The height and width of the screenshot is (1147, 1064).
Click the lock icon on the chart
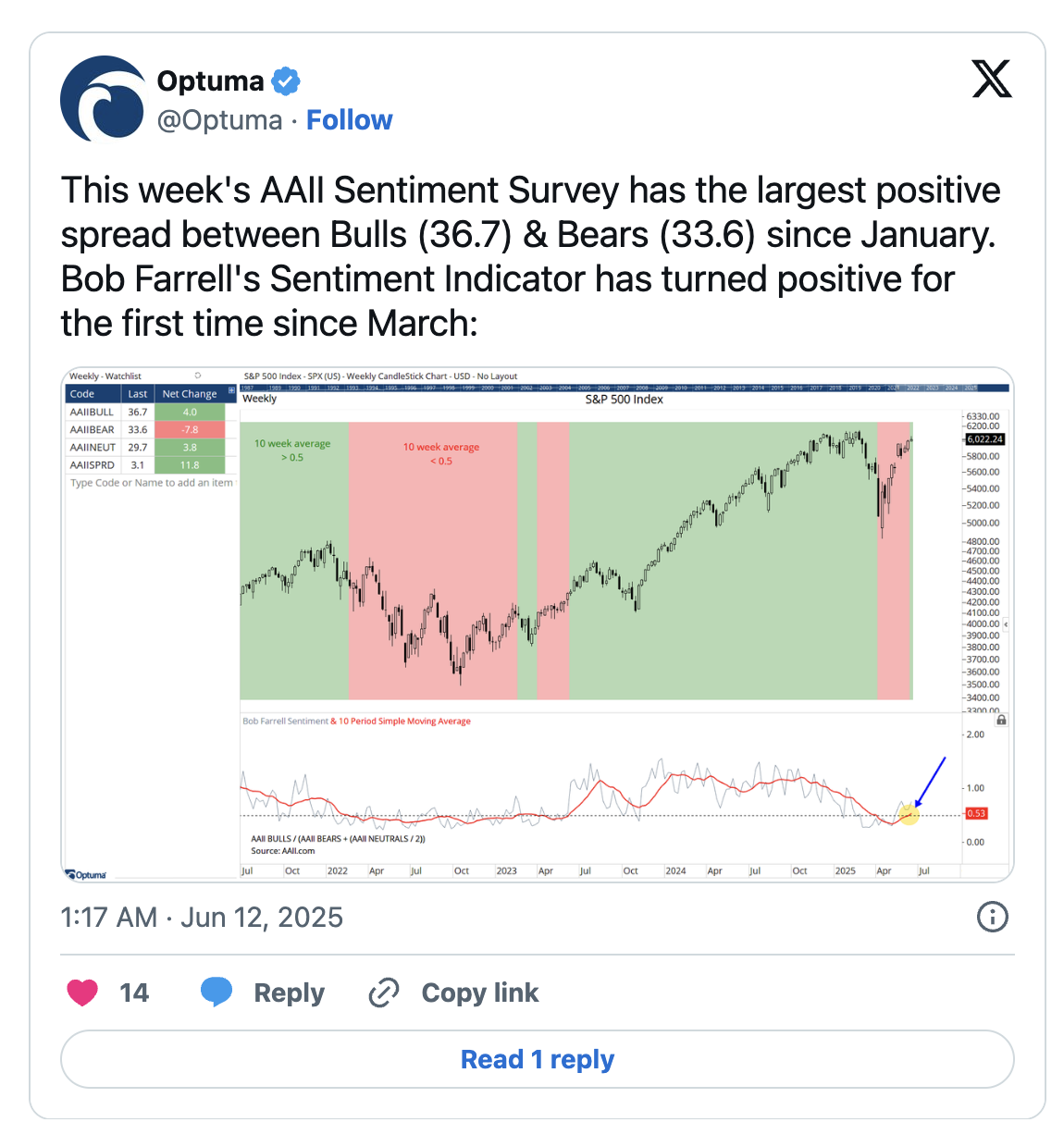(1001, 720)
